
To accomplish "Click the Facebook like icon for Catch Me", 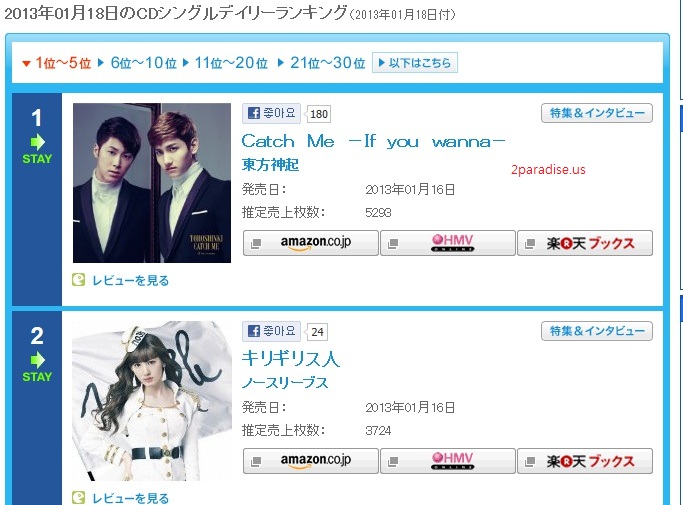I will [254, 113].
